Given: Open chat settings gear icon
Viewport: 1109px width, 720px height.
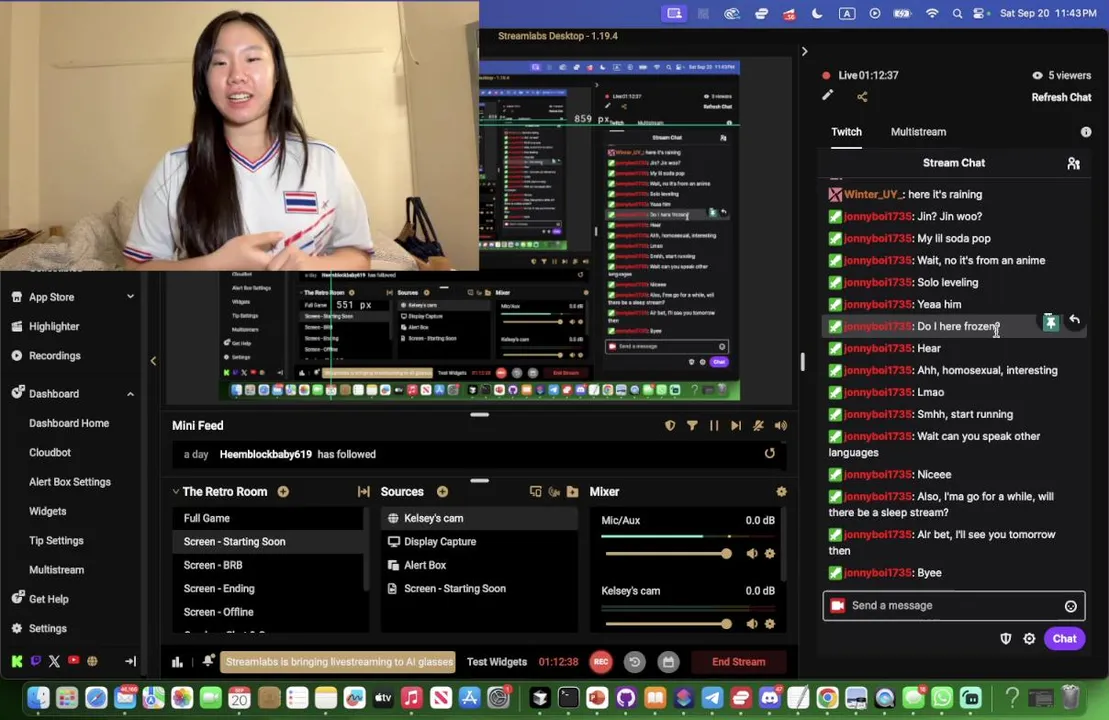Looking at the screenshot, I should pyautogui.click(x=1029, y=639).
